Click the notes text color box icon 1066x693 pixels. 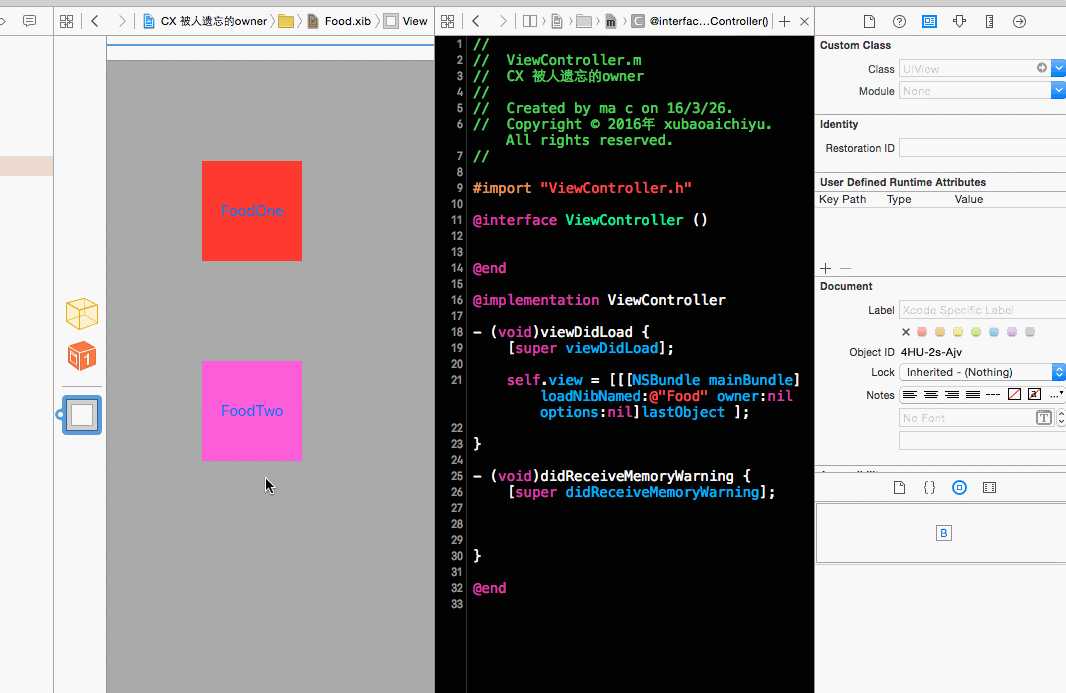point(1035,394)
